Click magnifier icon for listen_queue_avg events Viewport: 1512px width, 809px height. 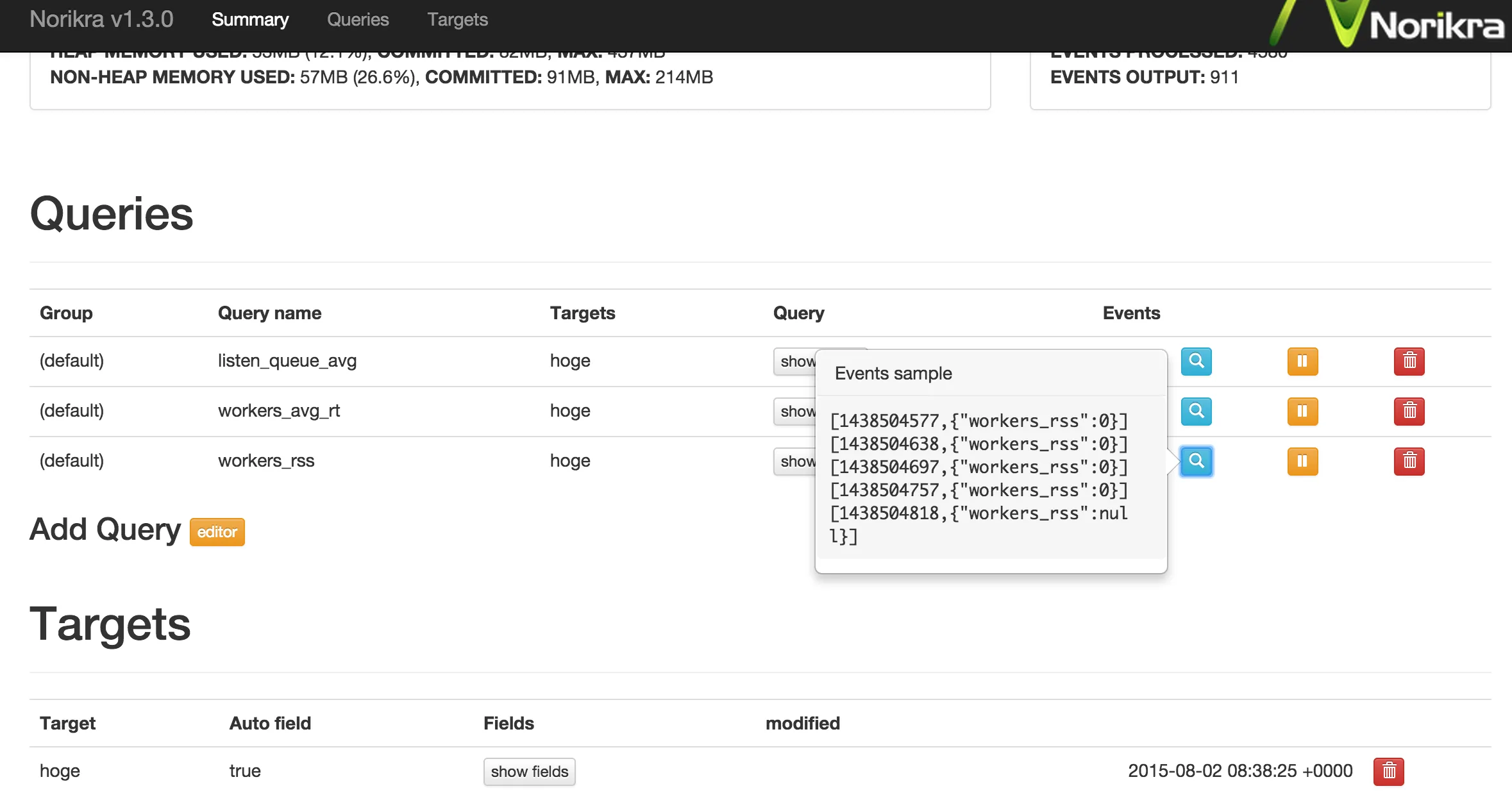[1196, 361]
